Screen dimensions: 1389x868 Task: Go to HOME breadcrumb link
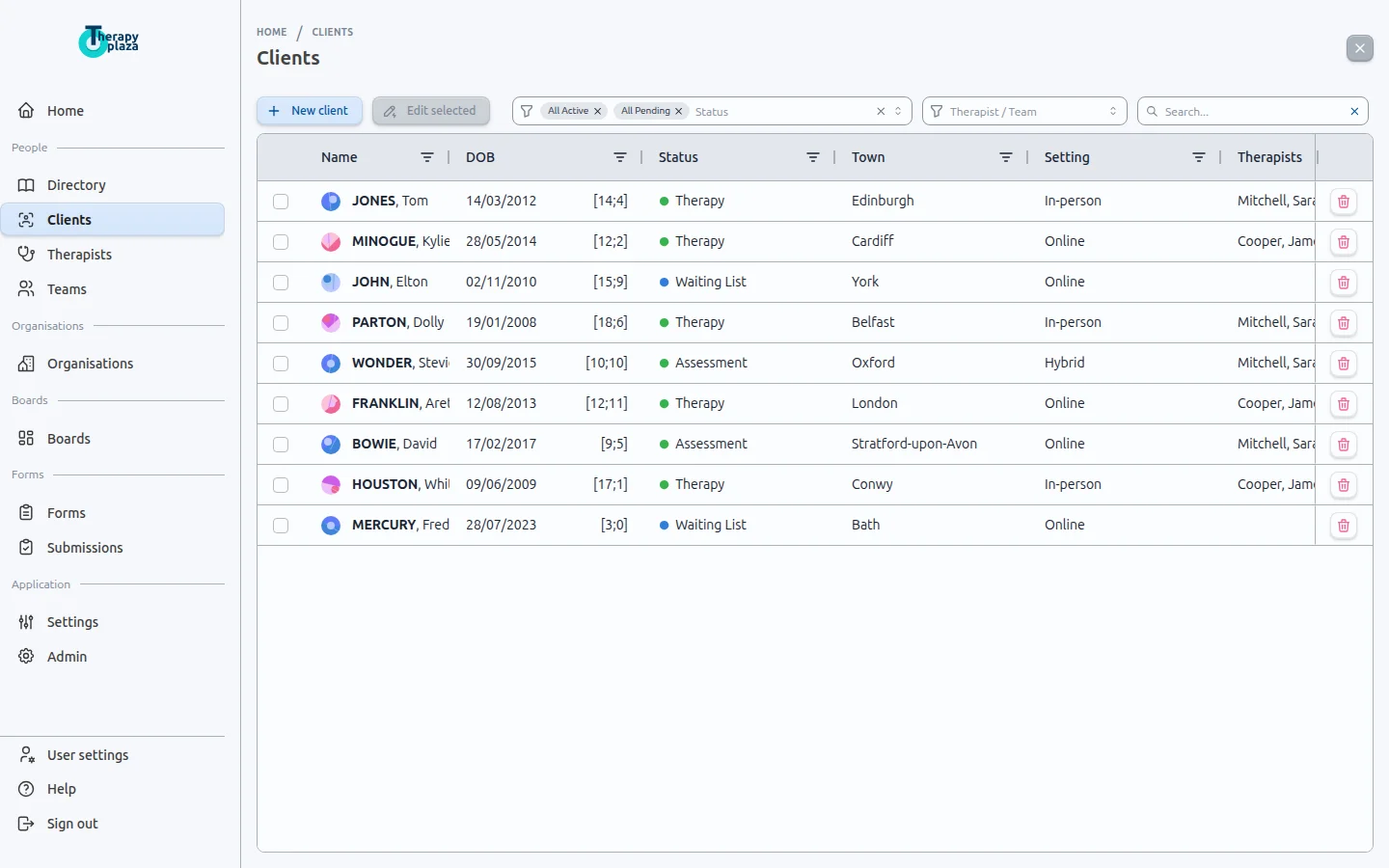click(272, 32)
